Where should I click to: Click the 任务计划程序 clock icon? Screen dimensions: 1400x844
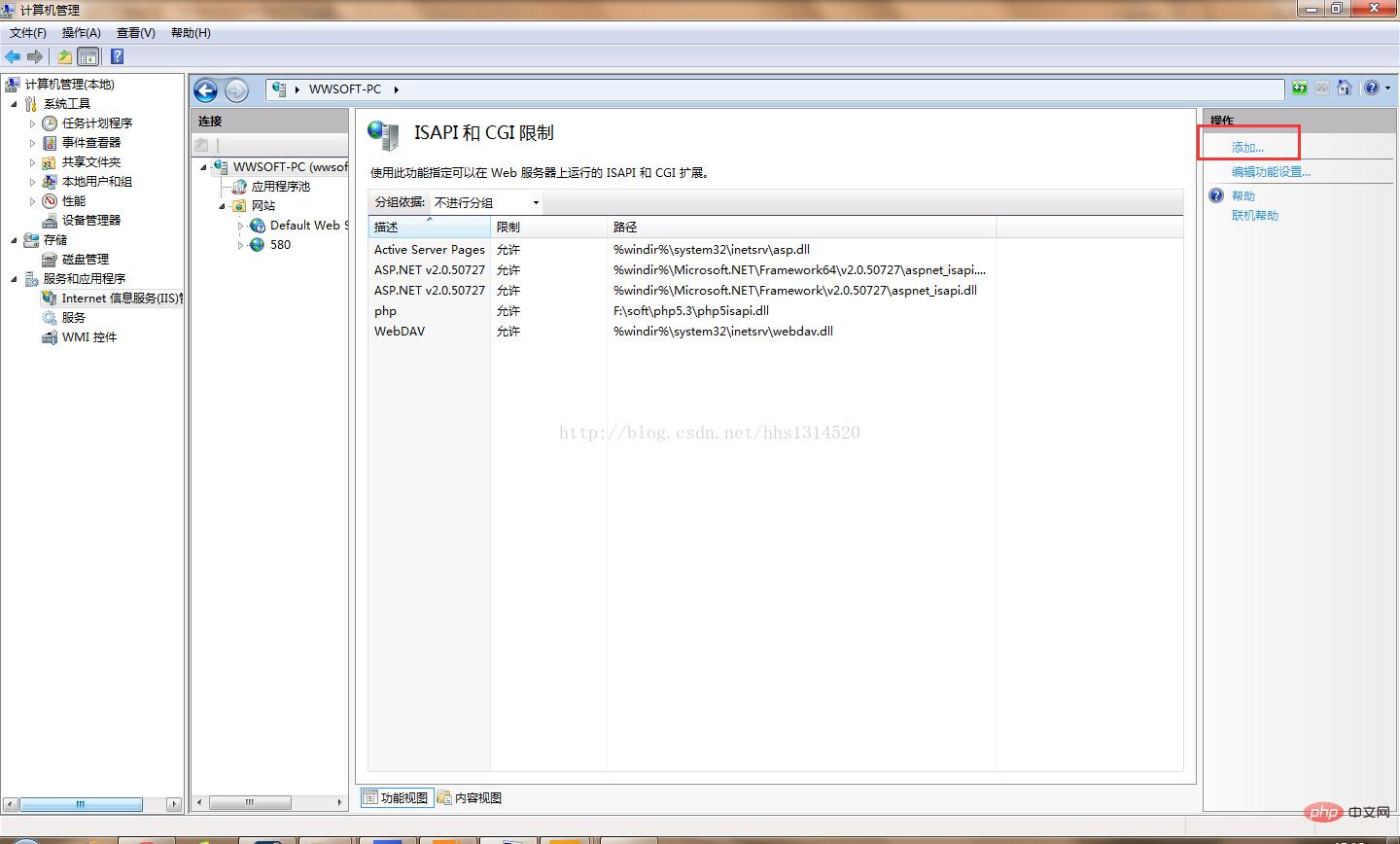tap(50, 123)
